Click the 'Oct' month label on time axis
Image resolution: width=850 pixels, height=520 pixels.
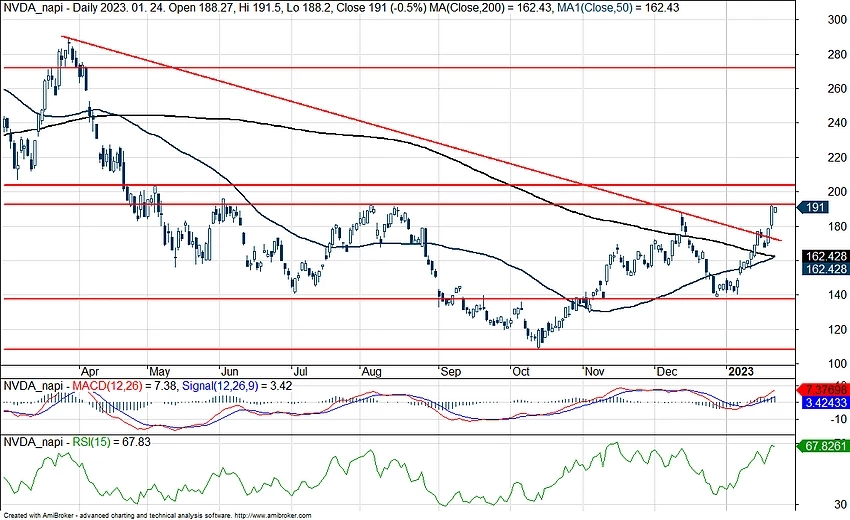click(521, 372)
